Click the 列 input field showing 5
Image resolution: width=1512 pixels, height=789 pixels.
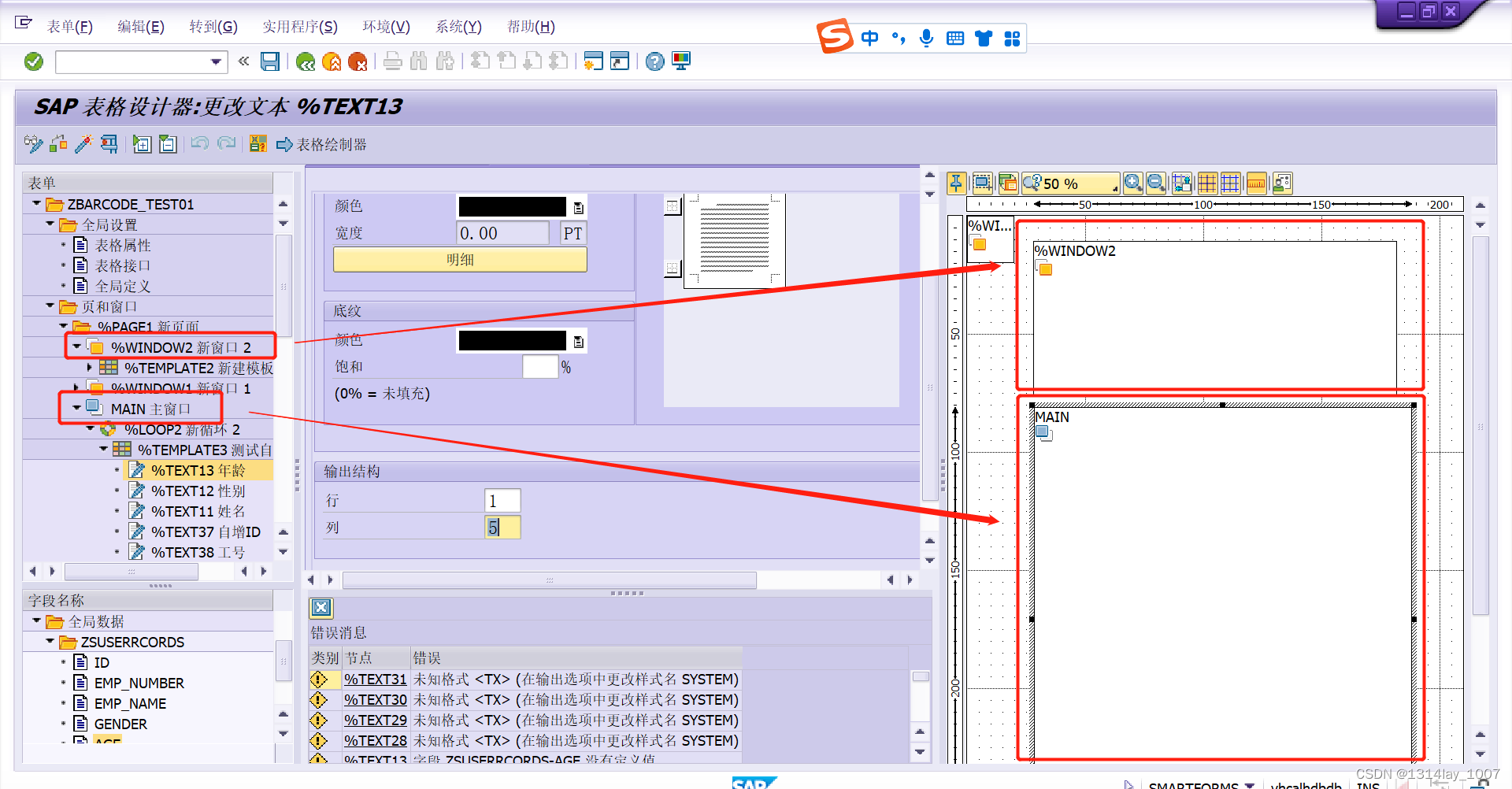click(x=502, y=528)
